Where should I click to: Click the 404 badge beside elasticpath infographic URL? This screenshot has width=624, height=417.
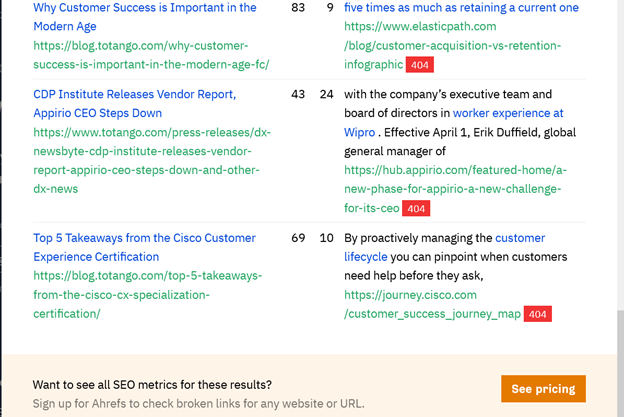(419, 65)
